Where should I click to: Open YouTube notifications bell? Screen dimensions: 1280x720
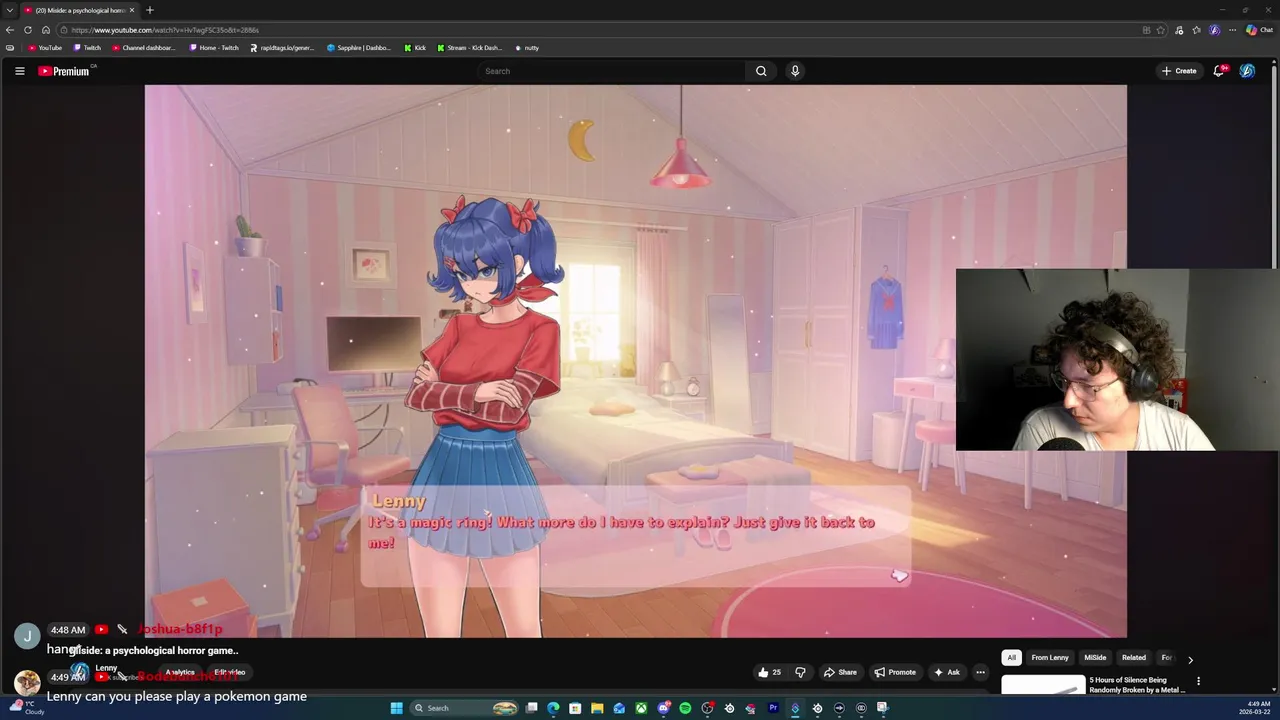tap(1219, 71)
